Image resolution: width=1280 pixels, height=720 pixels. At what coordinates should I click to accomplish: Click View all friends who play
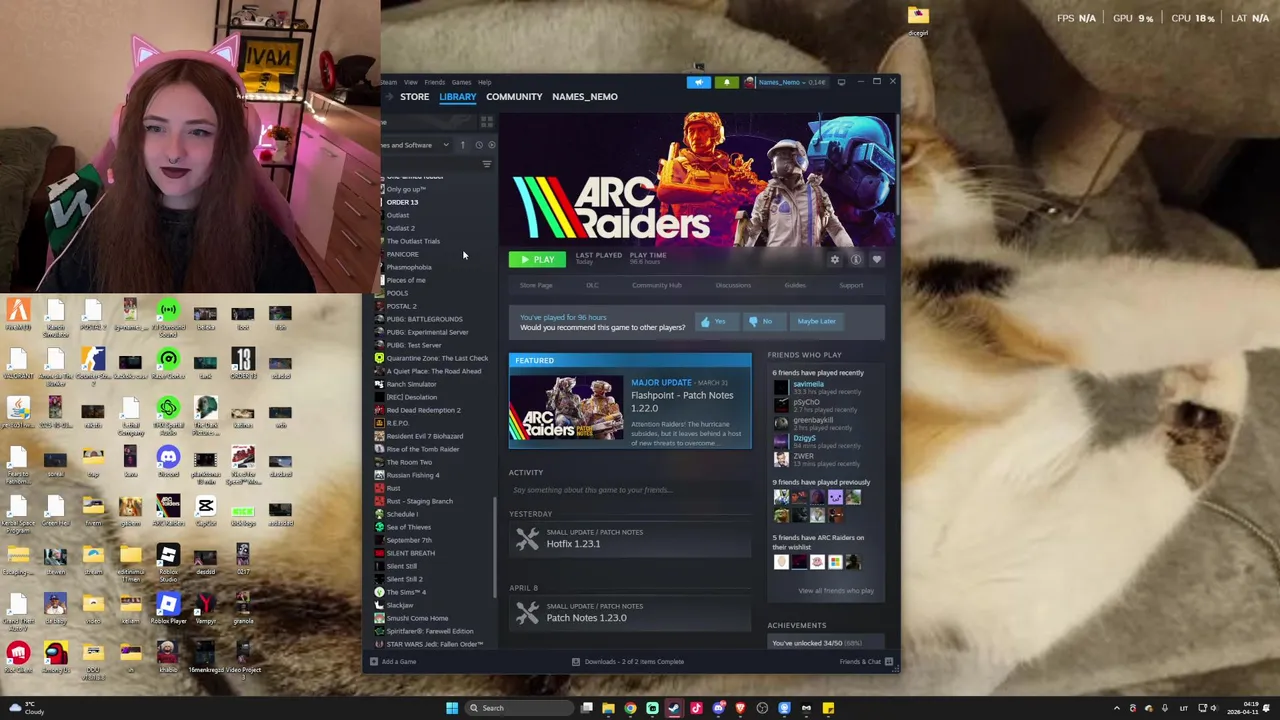[836, 591]
